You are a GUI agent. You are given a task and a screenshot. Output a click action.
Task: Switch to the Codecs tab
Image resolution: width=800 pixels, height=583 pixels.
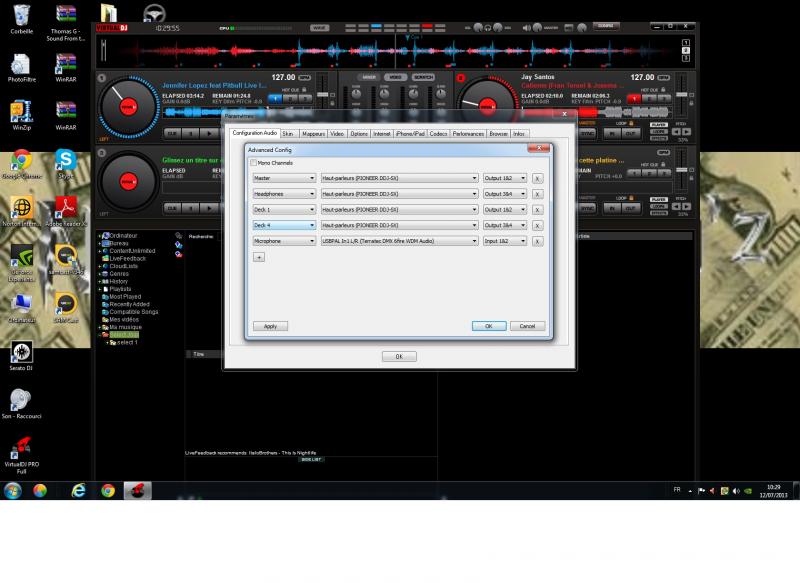(438, 134)
